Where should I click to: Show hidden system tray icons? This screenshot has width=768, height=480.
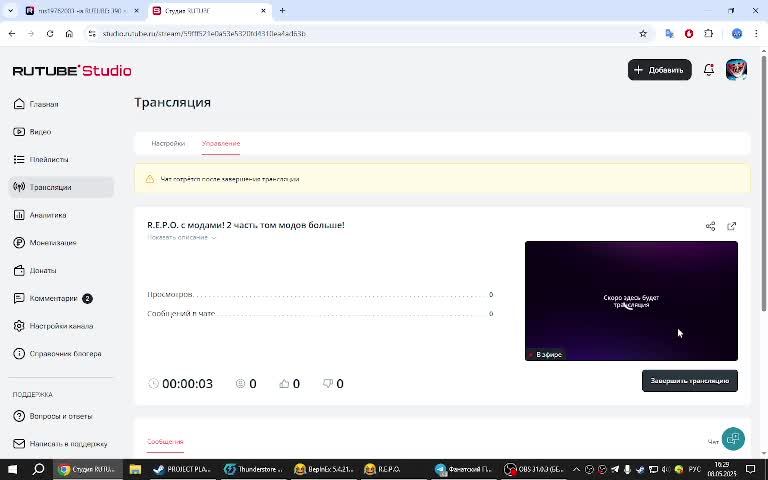pos(576,469)
